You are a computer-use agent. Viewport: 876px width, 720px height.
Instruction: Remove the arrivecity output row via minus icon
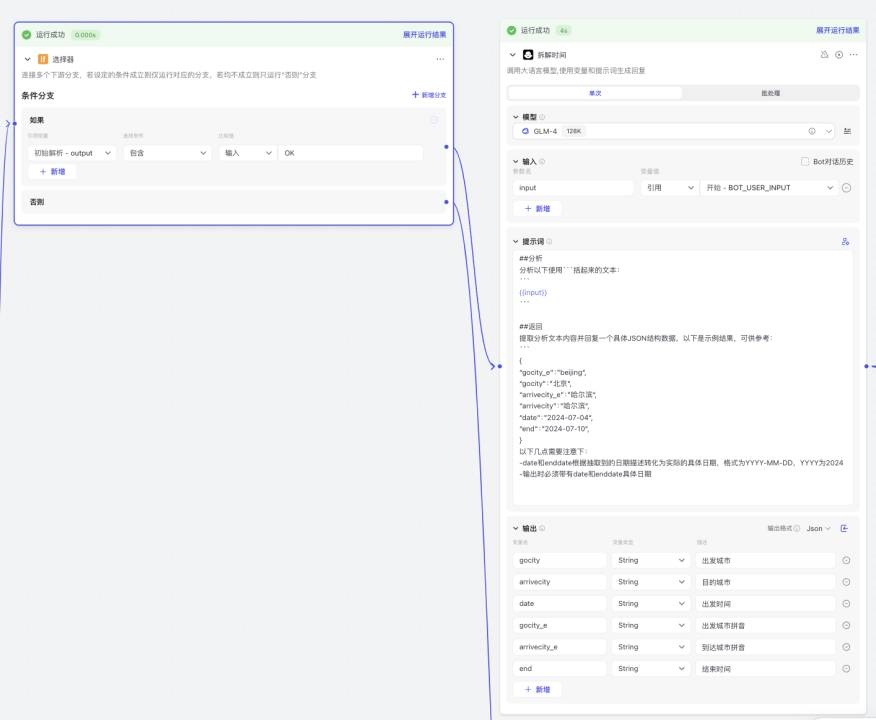[846, 581]
